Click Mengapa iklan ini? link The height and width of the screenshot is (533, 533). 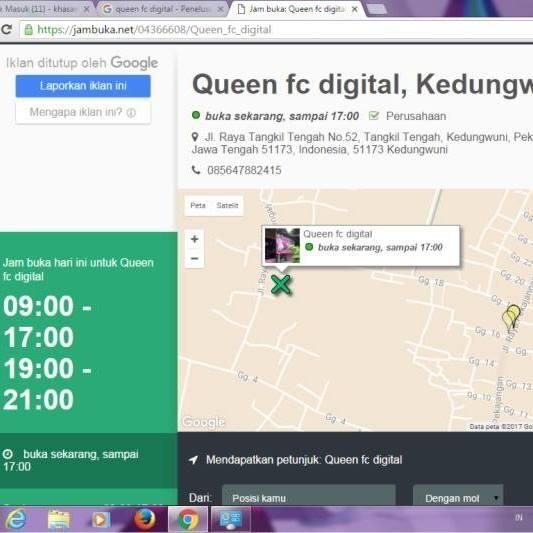83,112
